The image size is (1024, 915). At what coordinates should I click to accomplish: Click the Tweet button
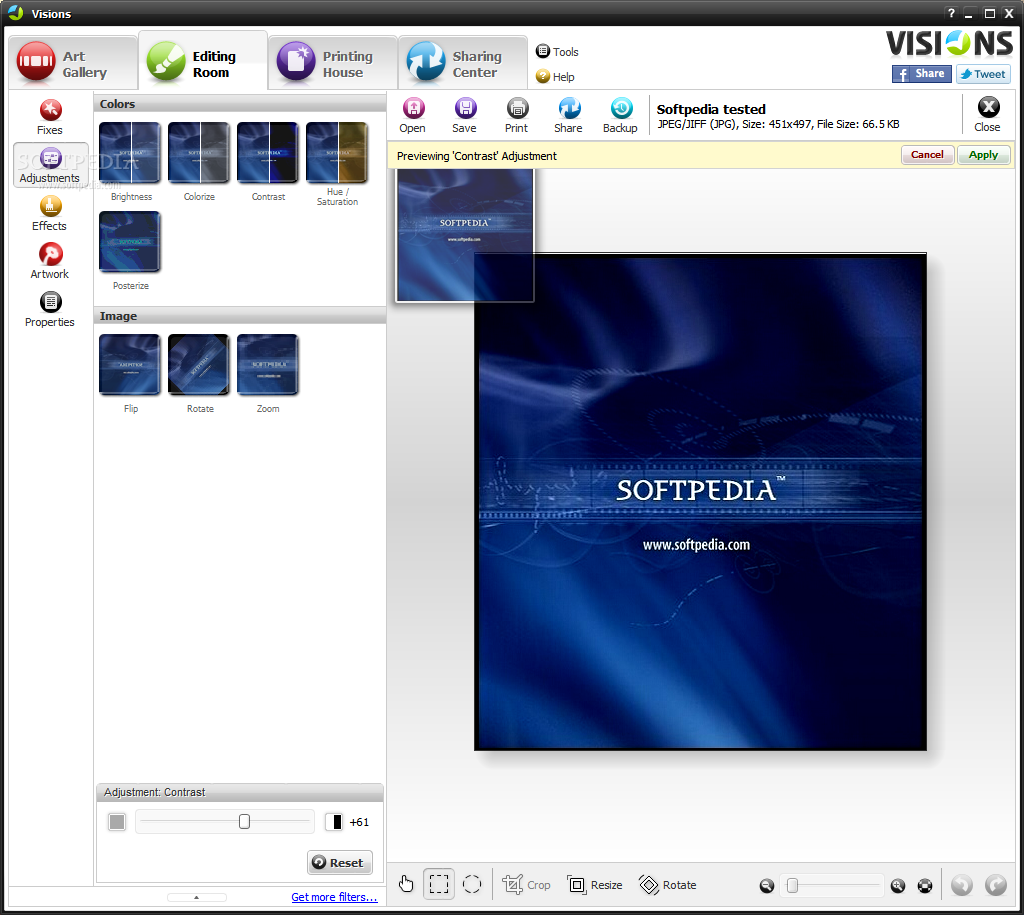tap(983, 74)
